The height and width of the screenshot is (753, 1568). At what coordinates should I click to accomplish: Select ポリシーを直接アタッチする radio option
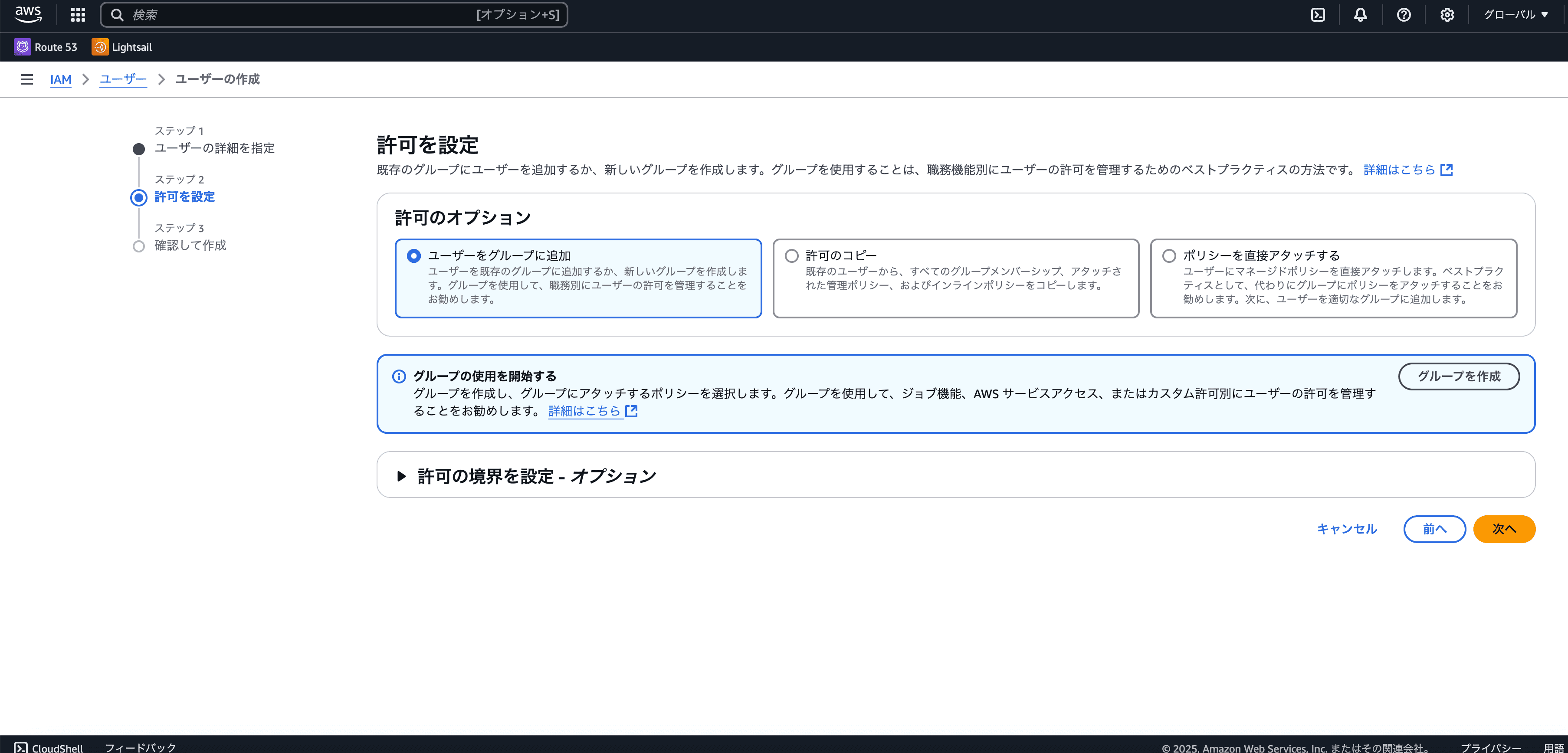tap(1169, 255)
